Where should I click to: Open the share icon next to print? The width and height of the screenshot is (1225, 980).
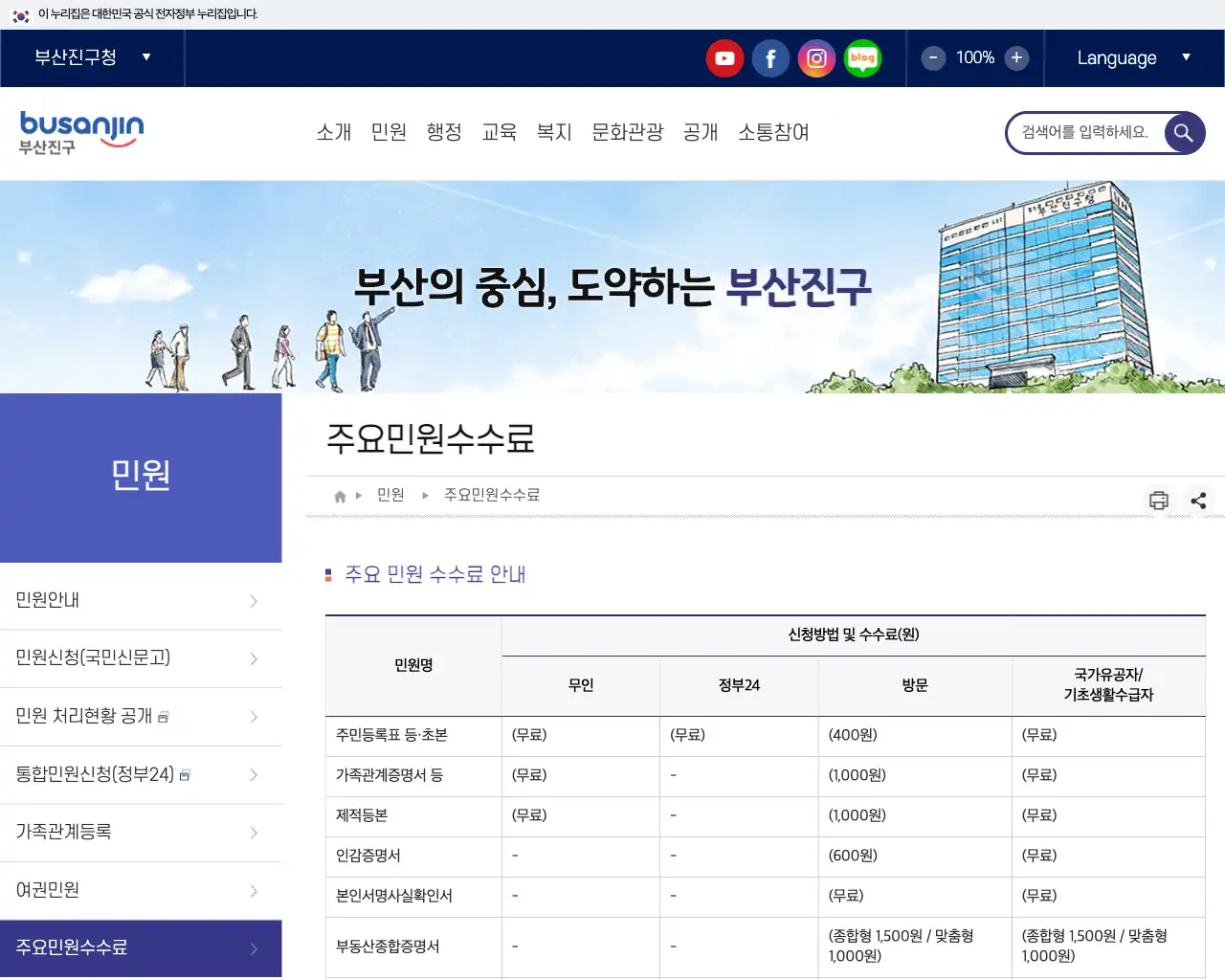pyautogui.click(x=1198, y=500)
